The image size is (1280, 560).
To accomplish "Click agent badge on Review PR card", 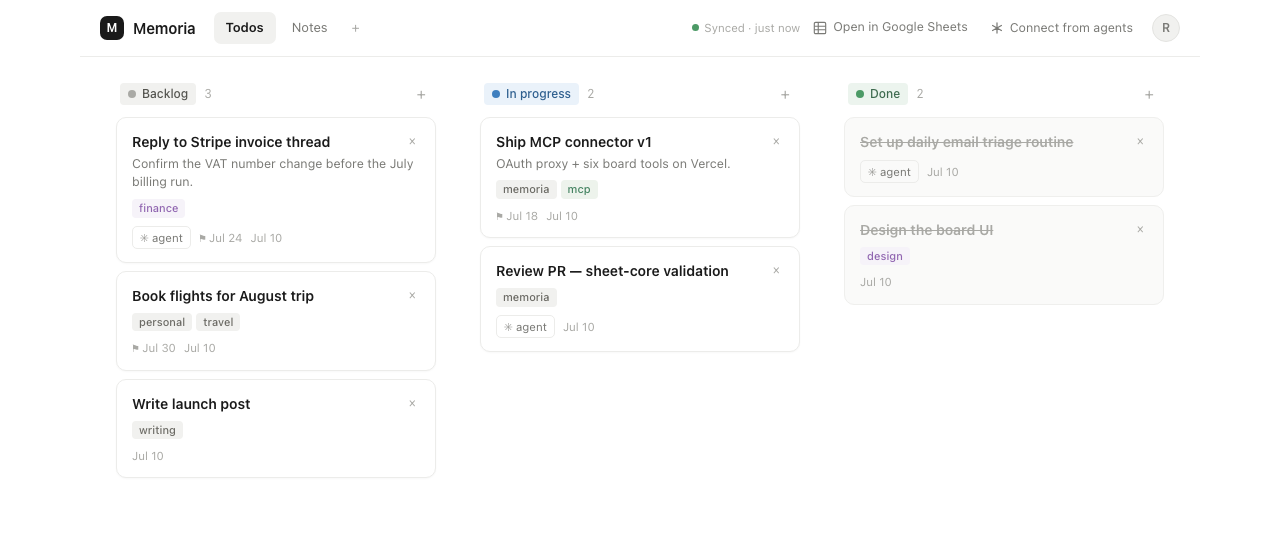I will 525,327.
